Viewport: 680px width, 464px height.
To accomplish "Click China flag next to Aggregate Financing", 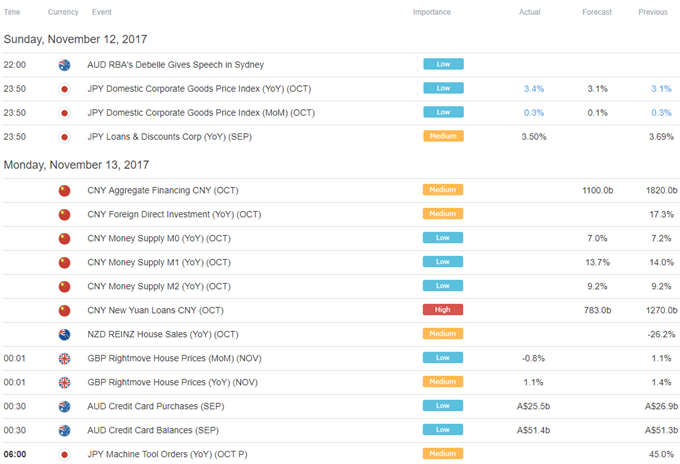I will click(64, 191).
